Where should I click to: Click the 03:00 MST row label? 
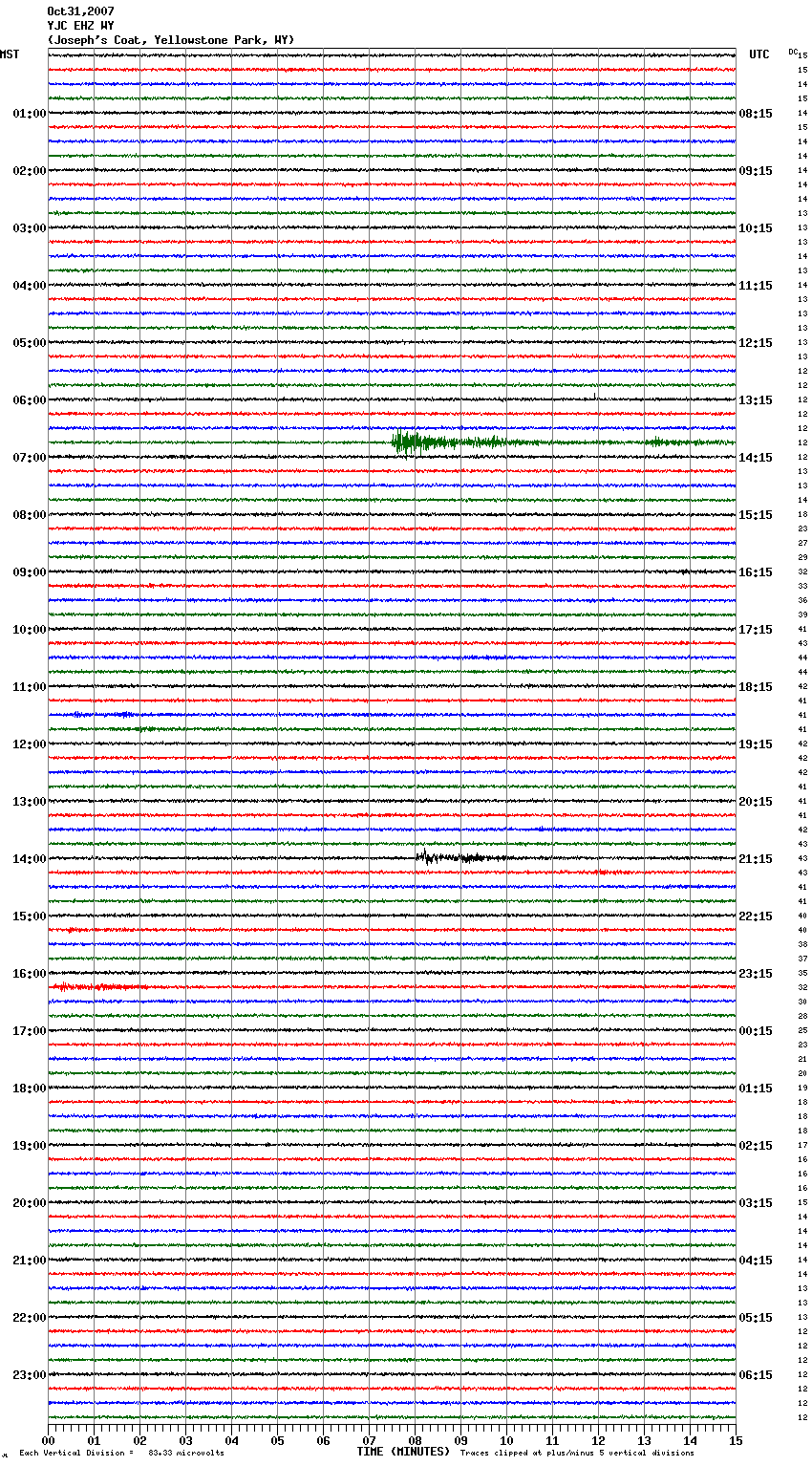[x=30, y=228]
